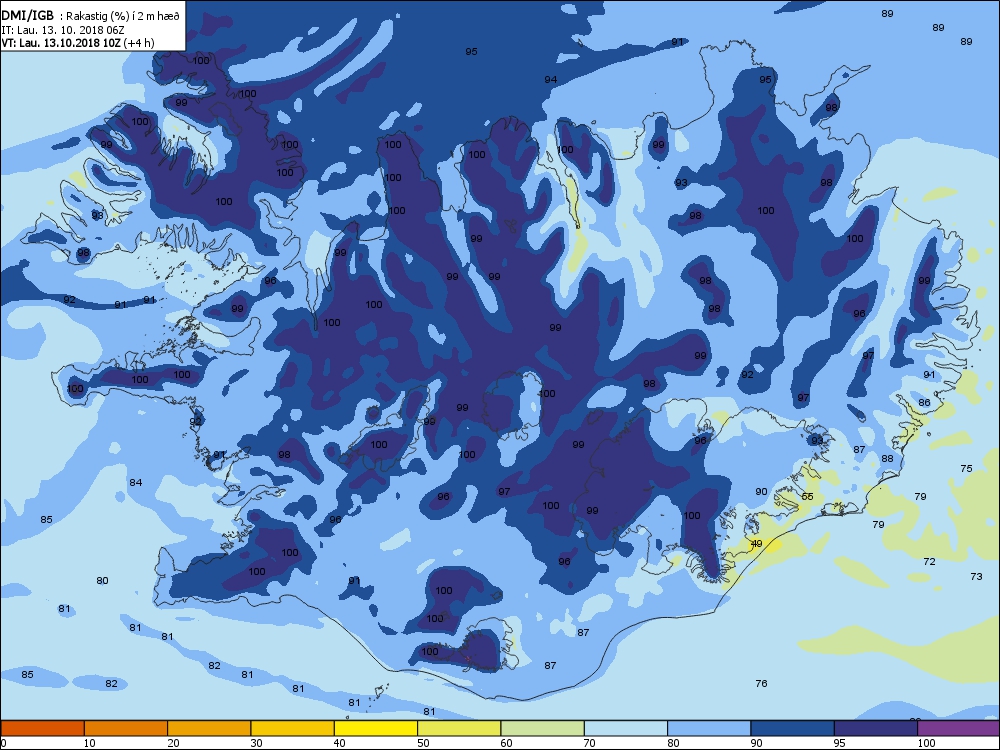Screen dimensions: 1000x750
Task: Click the '73' humidity value on the map
Action: 976,577
